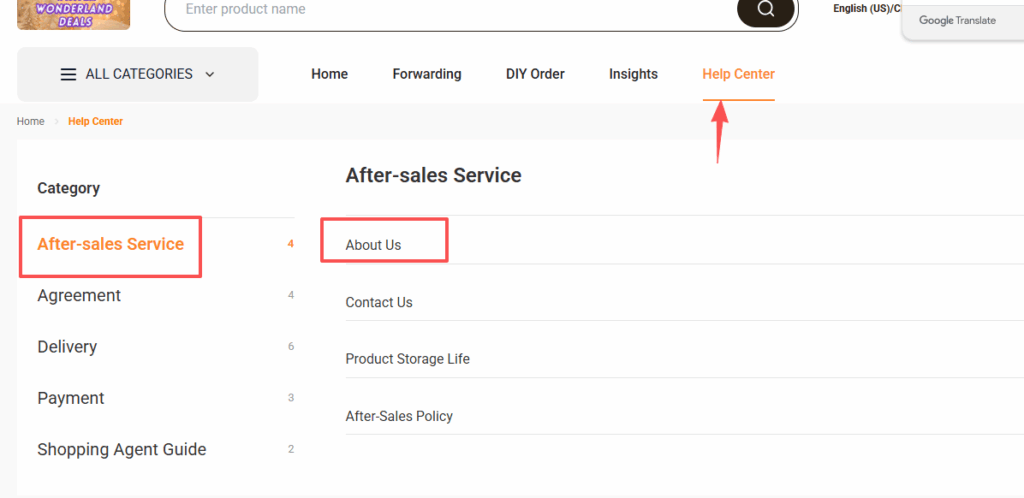Select the Delivery category
1024x498 pixels.
pos(67,347)
